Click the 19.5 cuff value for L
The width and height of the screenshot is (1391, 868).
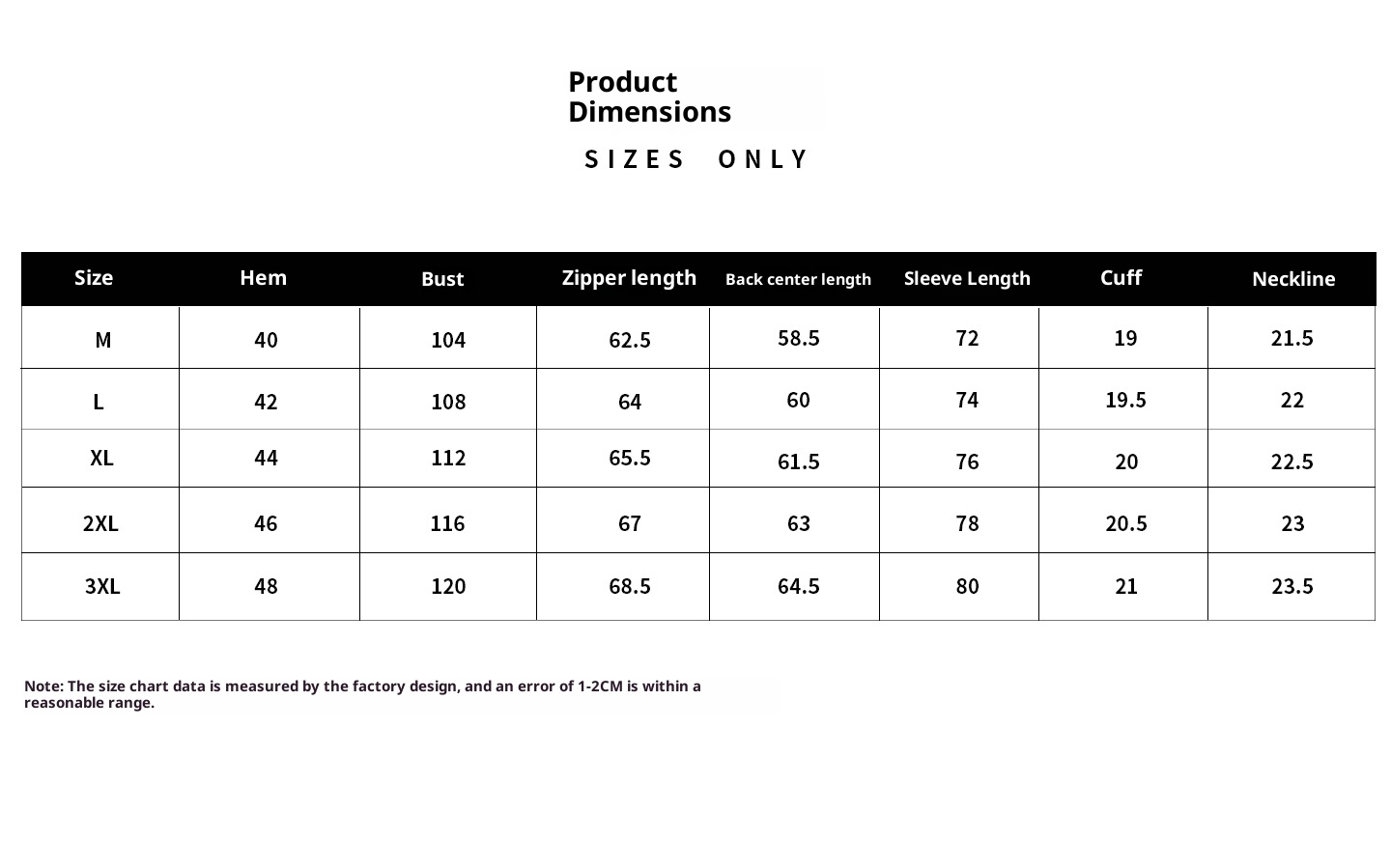tap(1125, 400)
